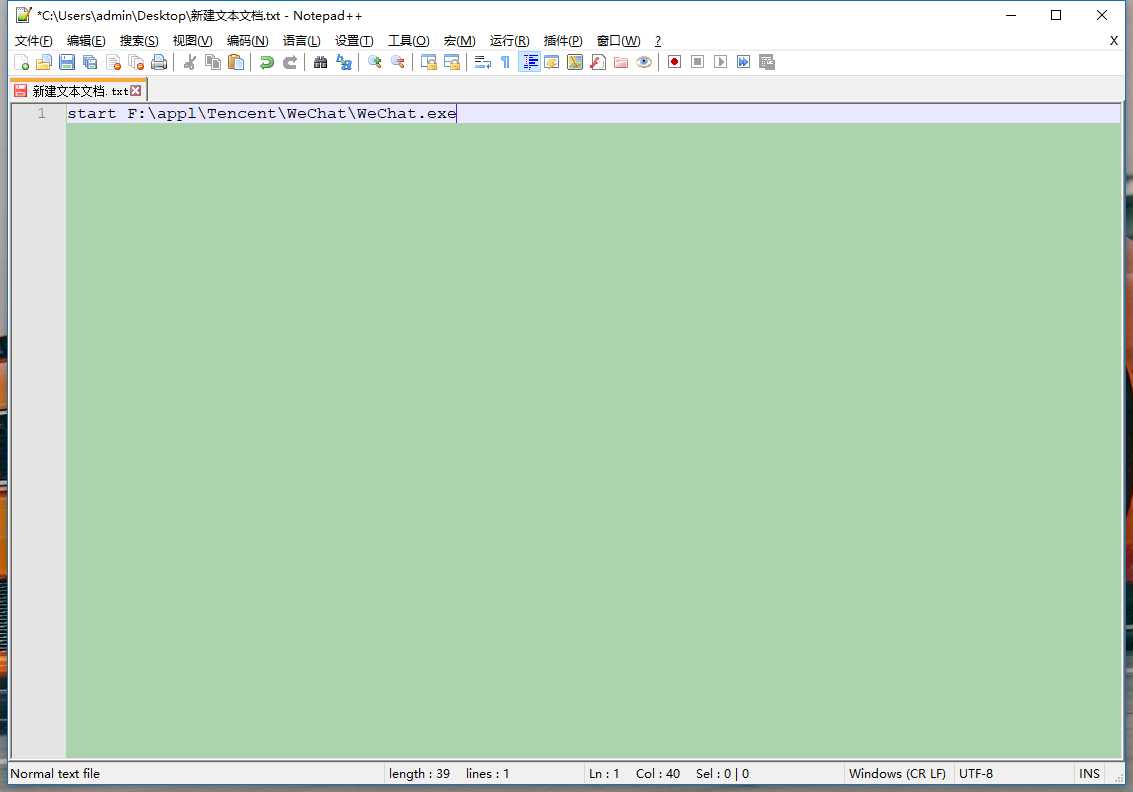Open the 宏(M) menu
1133x792 pixels.
pos(460,40)
